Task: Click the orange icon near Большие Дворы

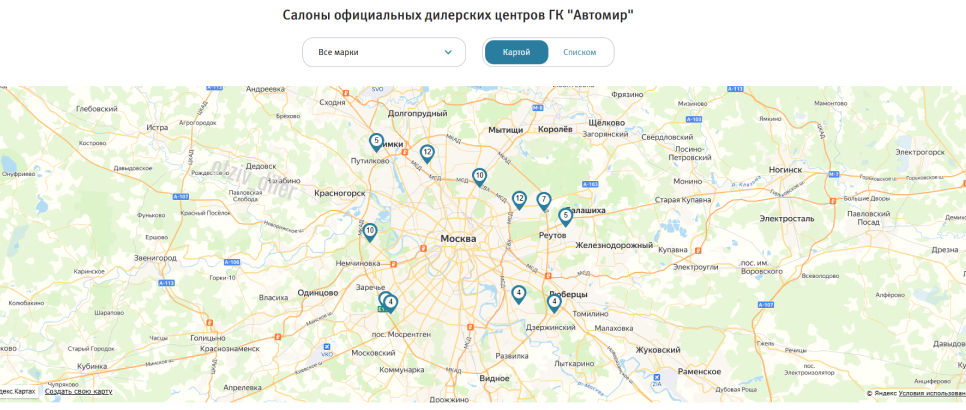Action: 833,201
